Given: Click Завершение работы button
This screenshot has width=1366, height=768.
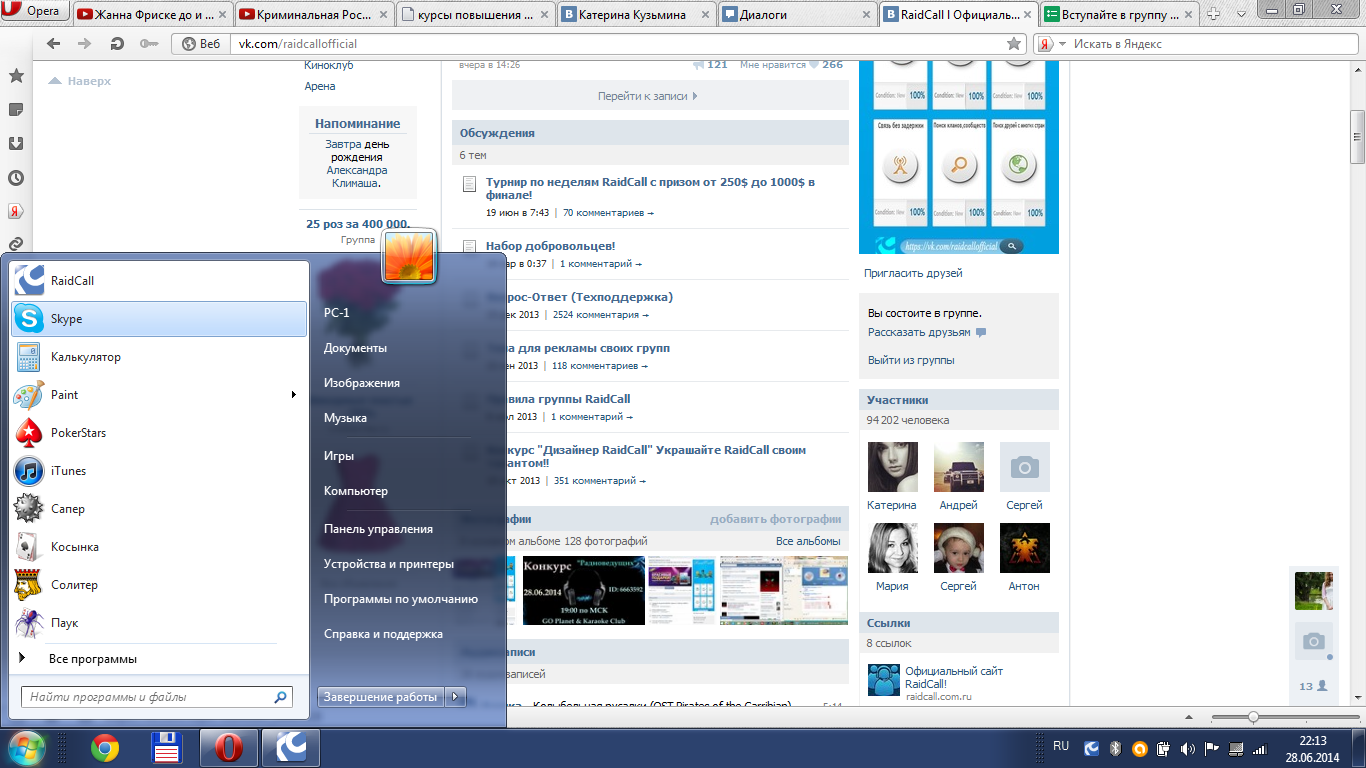Looking at the screenshot, I should click(381, 697).
